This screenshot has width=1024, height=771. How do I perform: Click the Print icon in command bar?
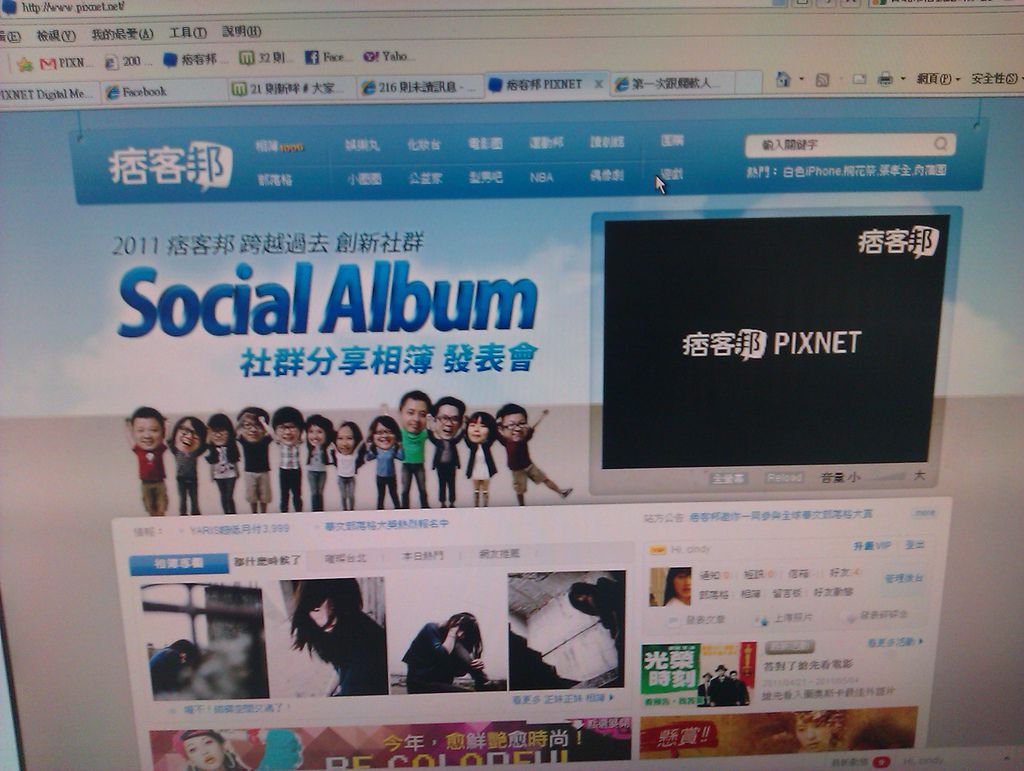886,79
